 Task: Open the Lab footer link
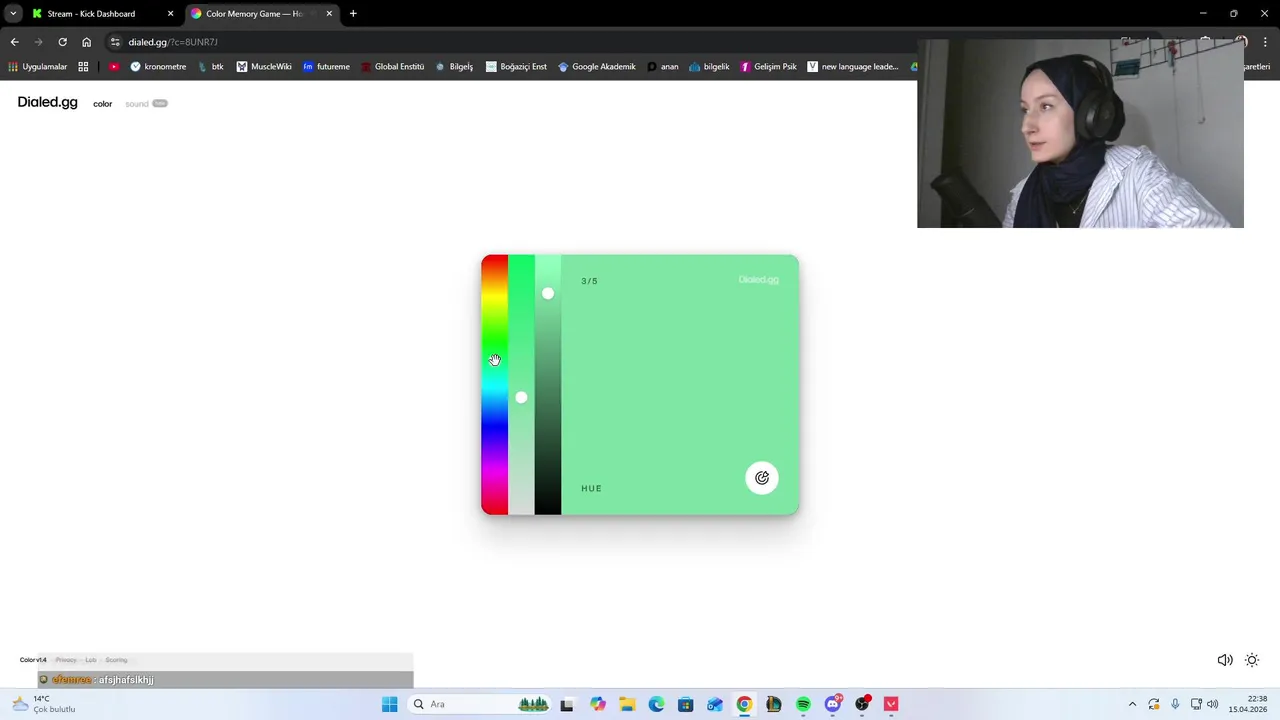[x=91, y=660]
